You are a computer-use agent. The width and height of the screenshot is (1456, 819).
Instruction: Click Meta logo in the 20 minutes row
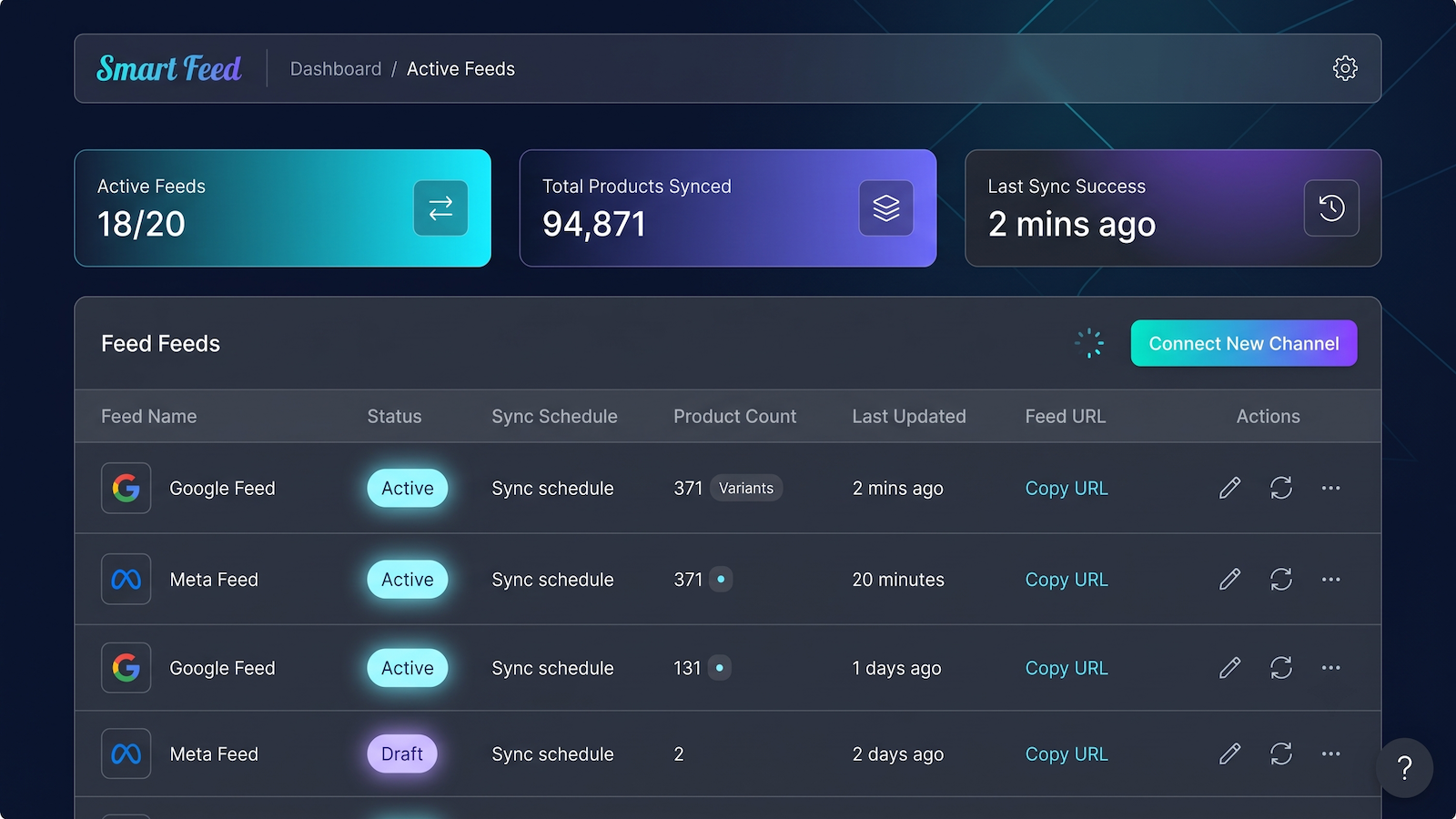tap(126, 580)
